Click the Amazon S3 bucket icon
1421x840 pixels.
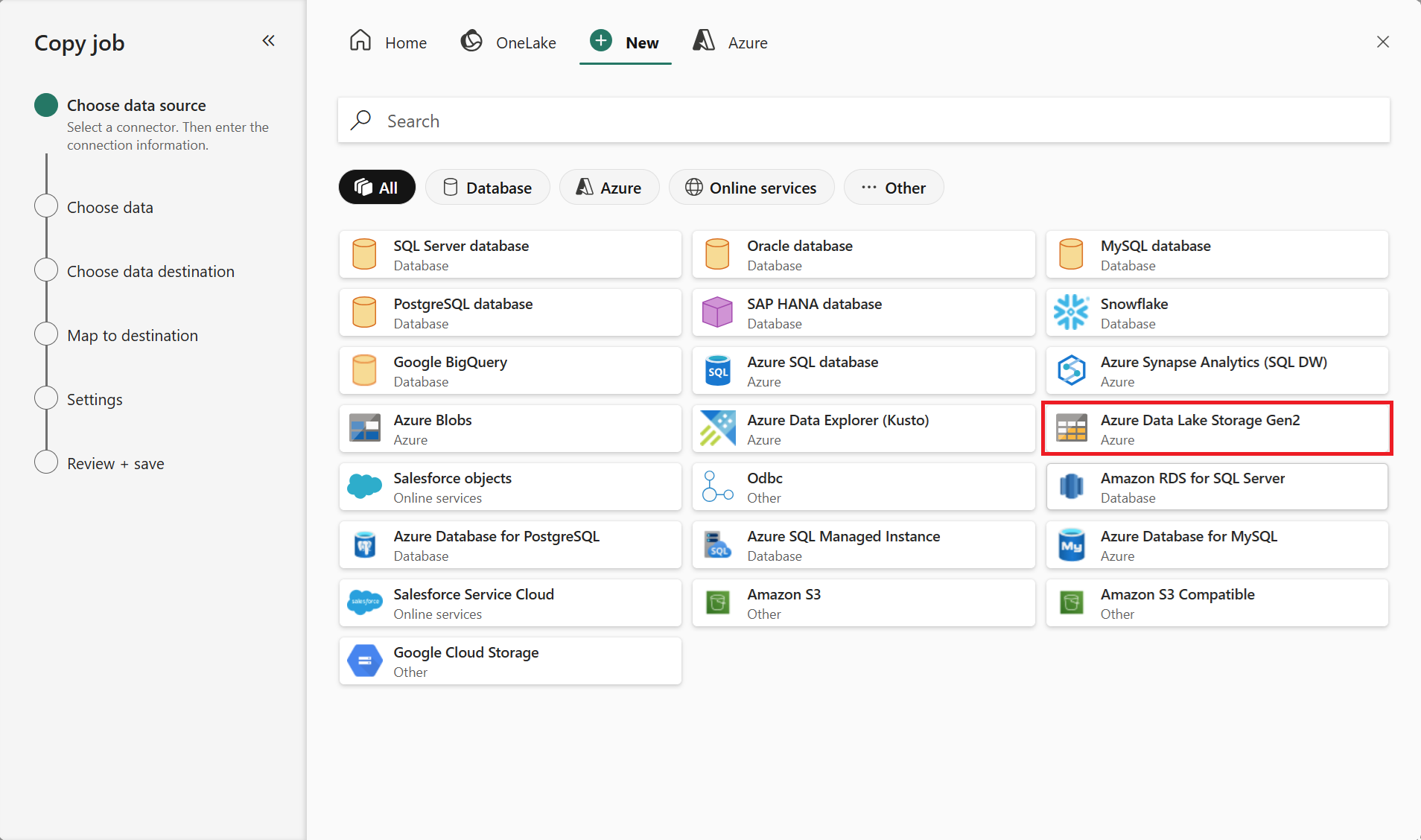pyautogui.click(x=717, y=603)
